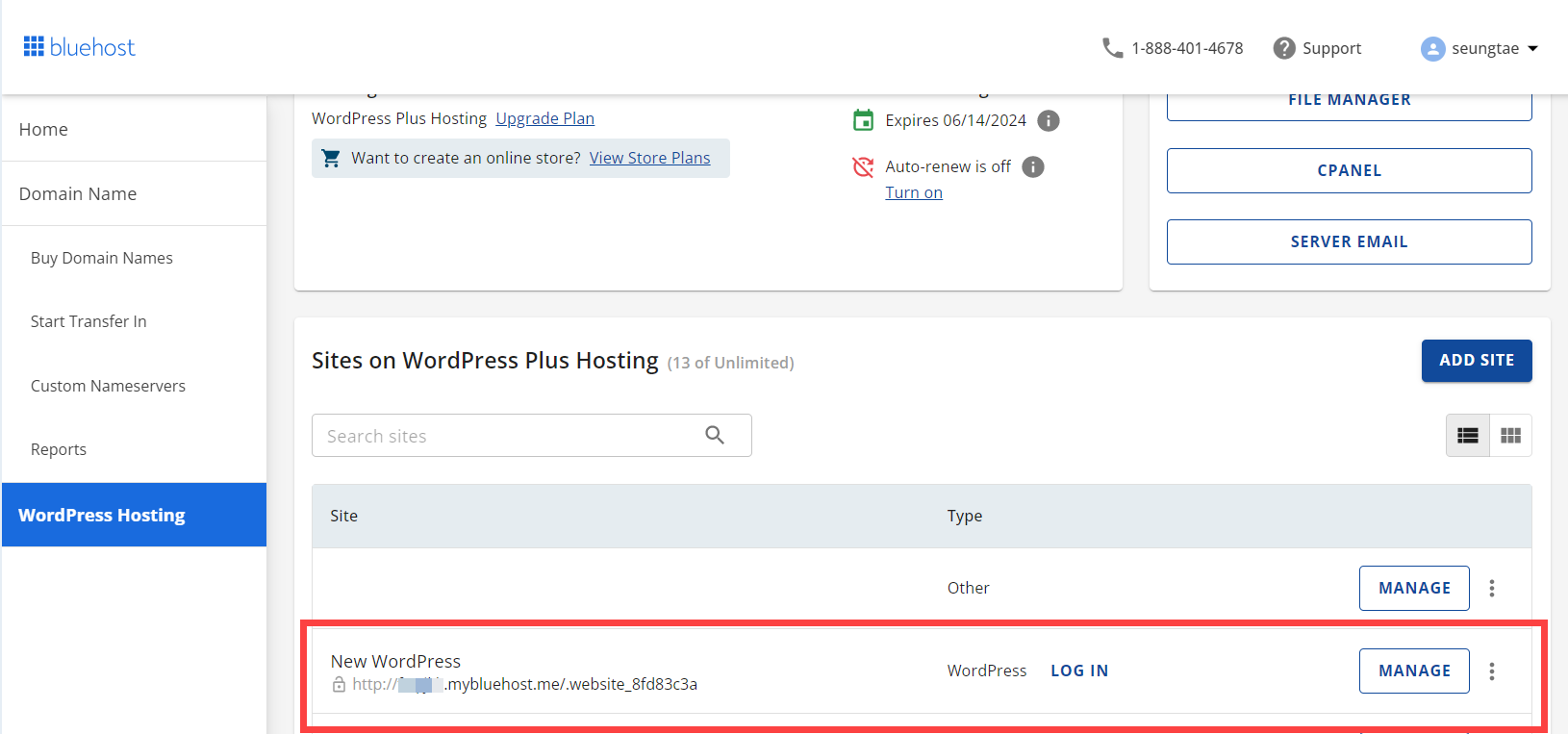Image resolution: width=1568 pixels, height=734 pixels.
Task: Switch to grid view layout
Action: 1510,436
